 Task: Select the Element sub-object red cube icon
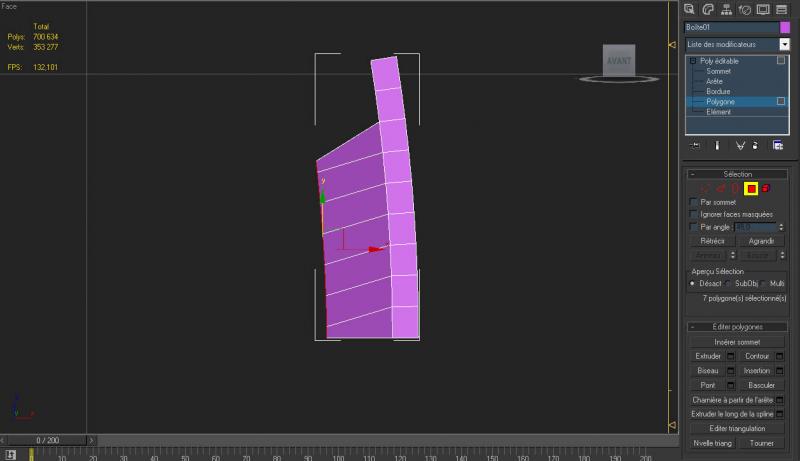[766, 188]
